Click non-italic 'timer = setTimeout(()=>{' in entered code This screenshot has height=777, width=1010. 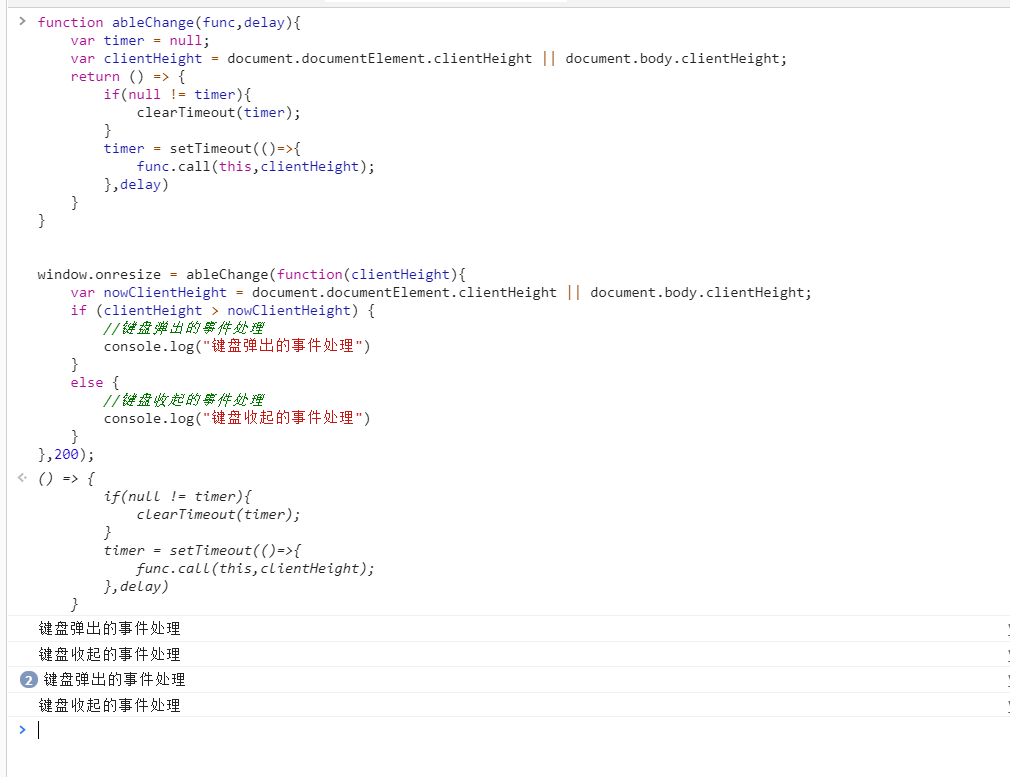pos(202,149)
